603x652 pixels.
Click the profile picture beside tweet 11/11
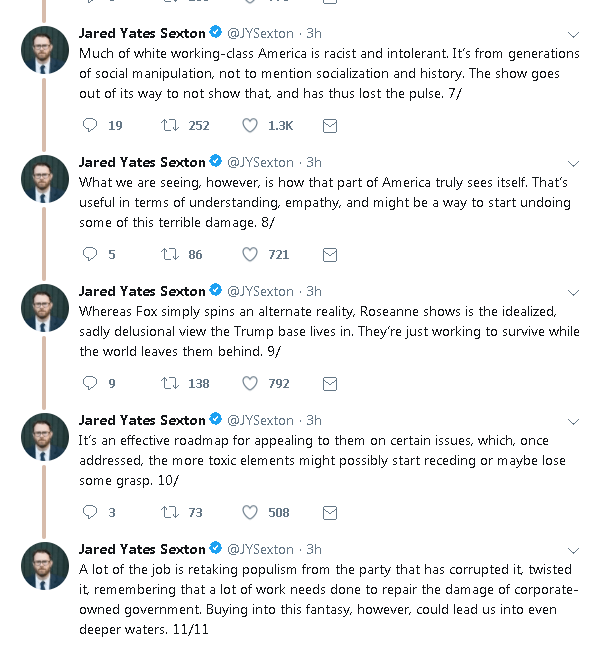pos(45,567)
